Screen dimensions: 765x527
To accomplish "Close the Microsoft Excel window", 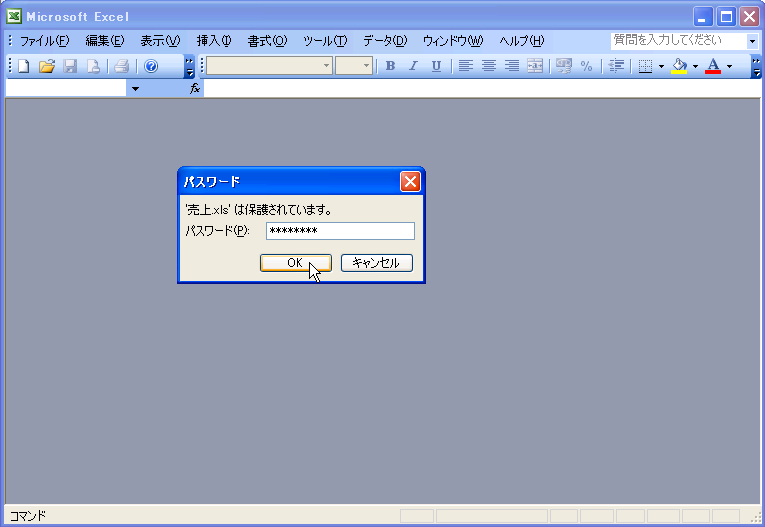I will [749, 17].
